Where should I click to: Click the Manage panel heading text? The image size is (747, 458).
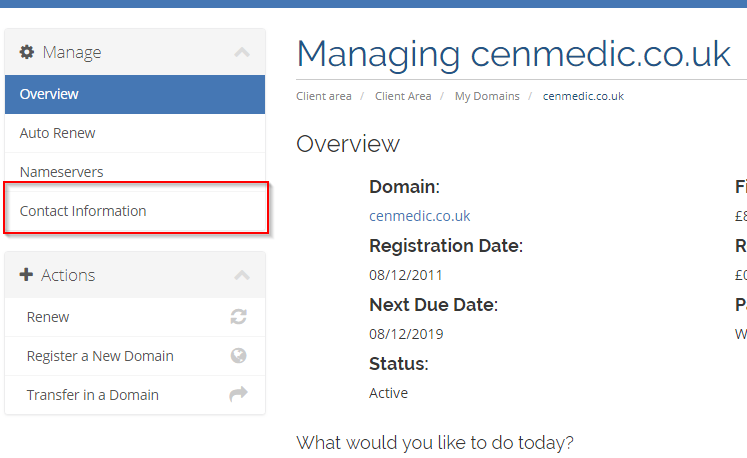point(72,52)
